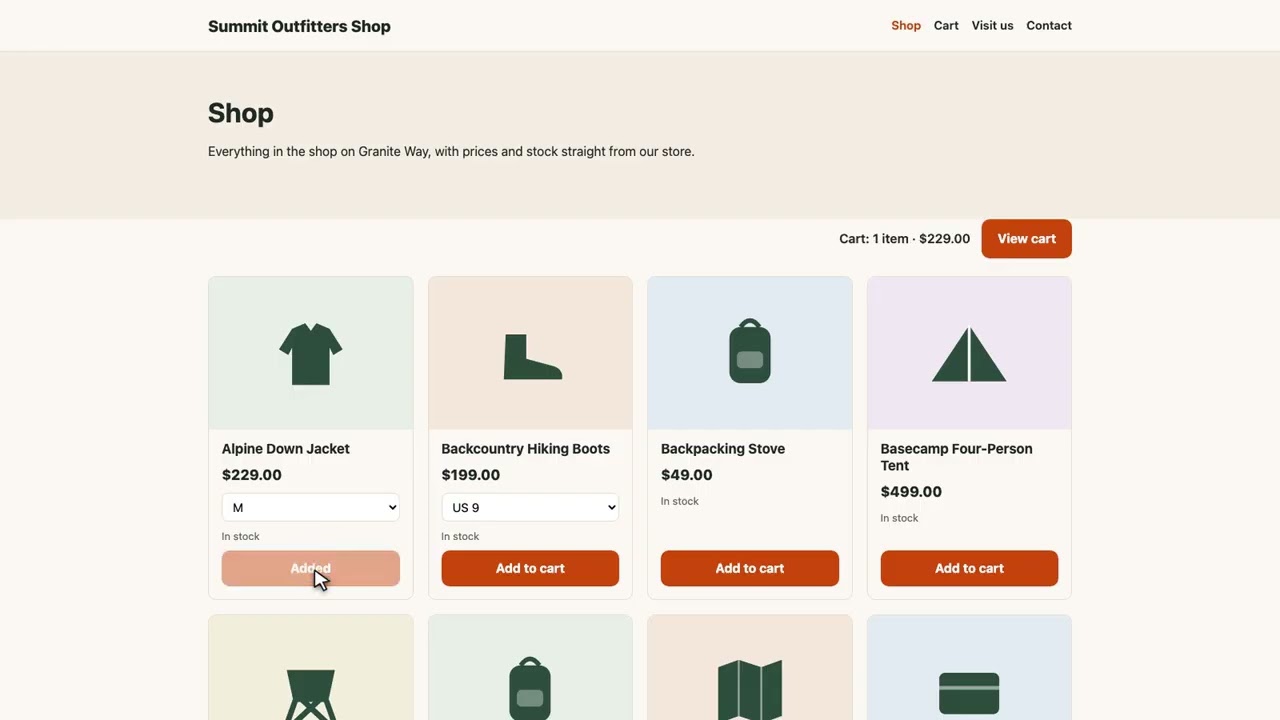This screenshot has height=720, width=1280.
Task: Click the $499.00 price
Action: click(x=911, y=492)
